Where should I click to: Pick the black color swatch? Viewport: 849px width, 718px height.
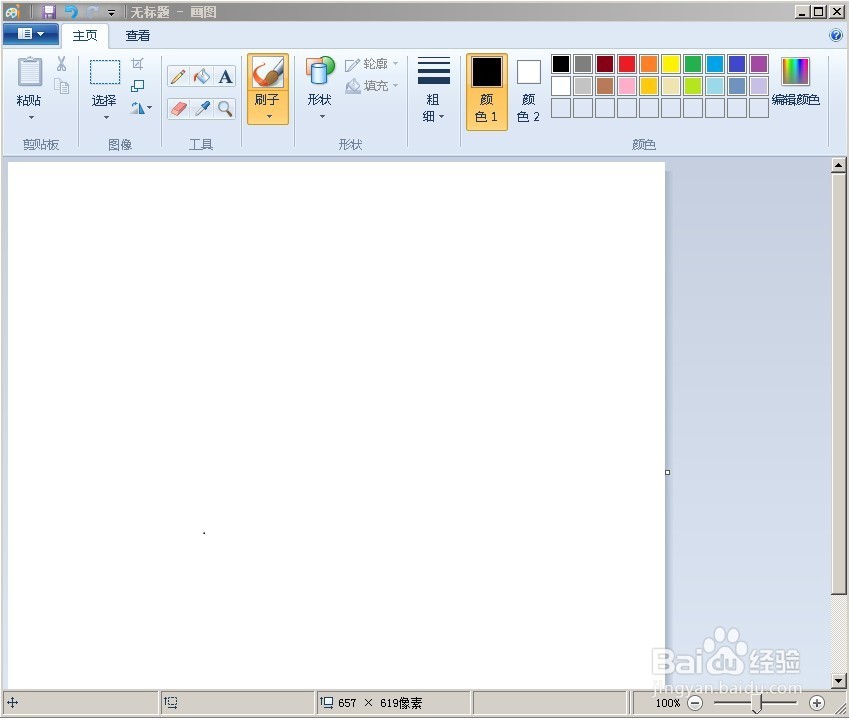[x=561, y=64]
